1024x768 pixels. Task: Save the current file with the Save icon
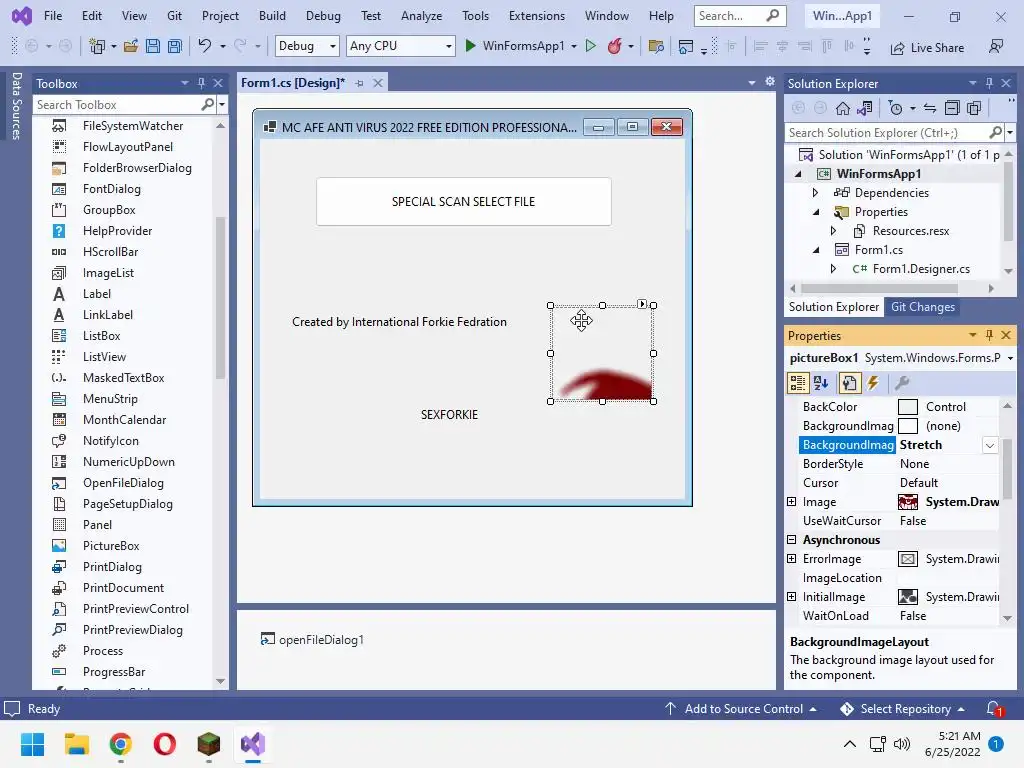point(153,46)
